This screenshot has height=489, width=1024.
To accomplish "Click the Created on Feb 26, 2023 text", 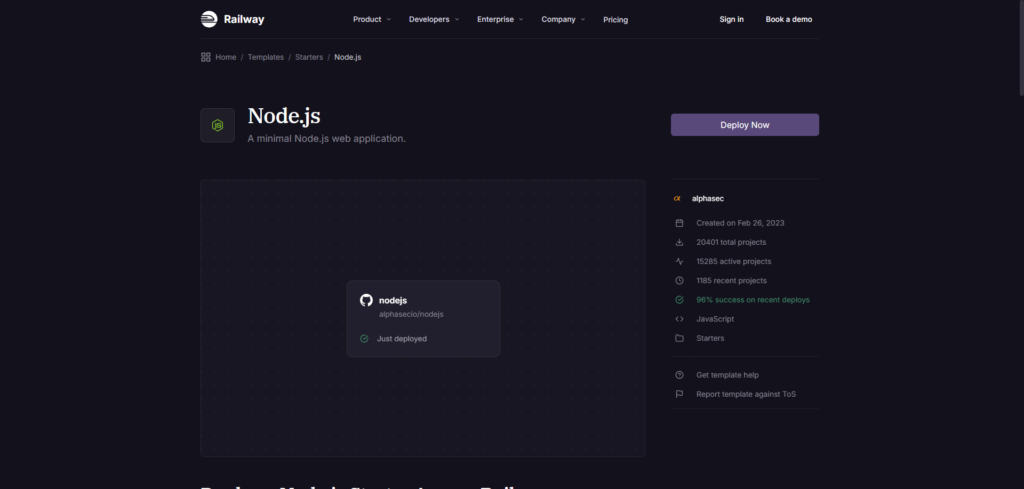I will coord(740,223).
